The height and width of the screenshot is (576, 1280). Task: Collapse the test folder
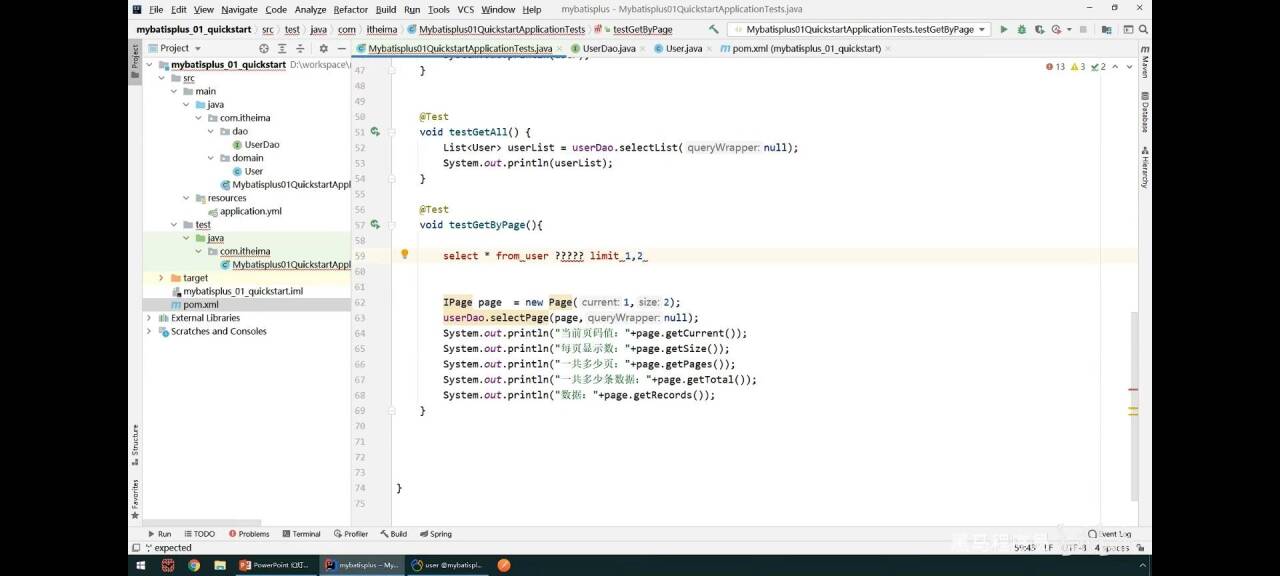tap(174, 225)
